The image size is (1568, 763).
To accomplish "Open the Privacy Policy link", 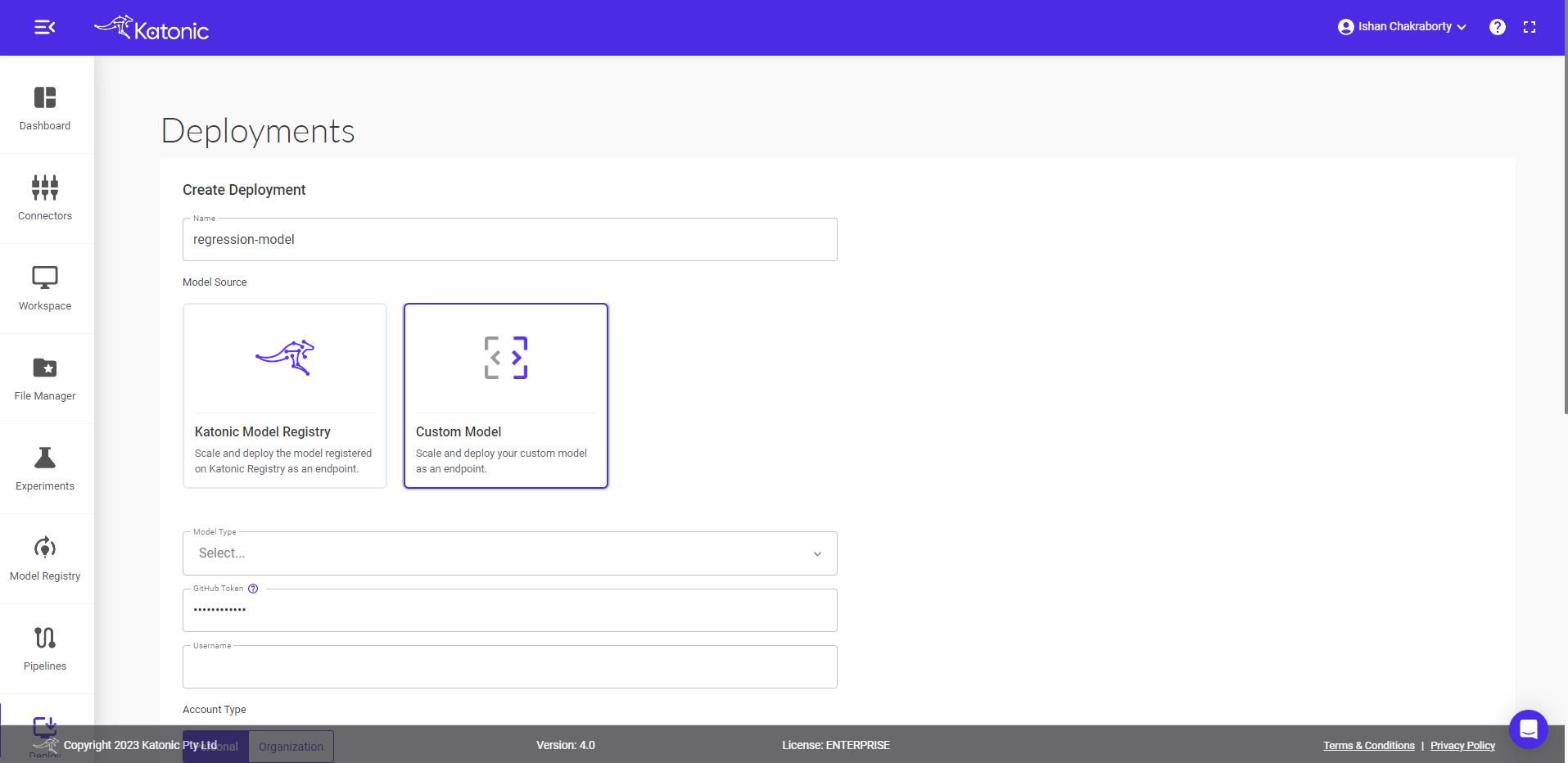I will (1462, 746).
